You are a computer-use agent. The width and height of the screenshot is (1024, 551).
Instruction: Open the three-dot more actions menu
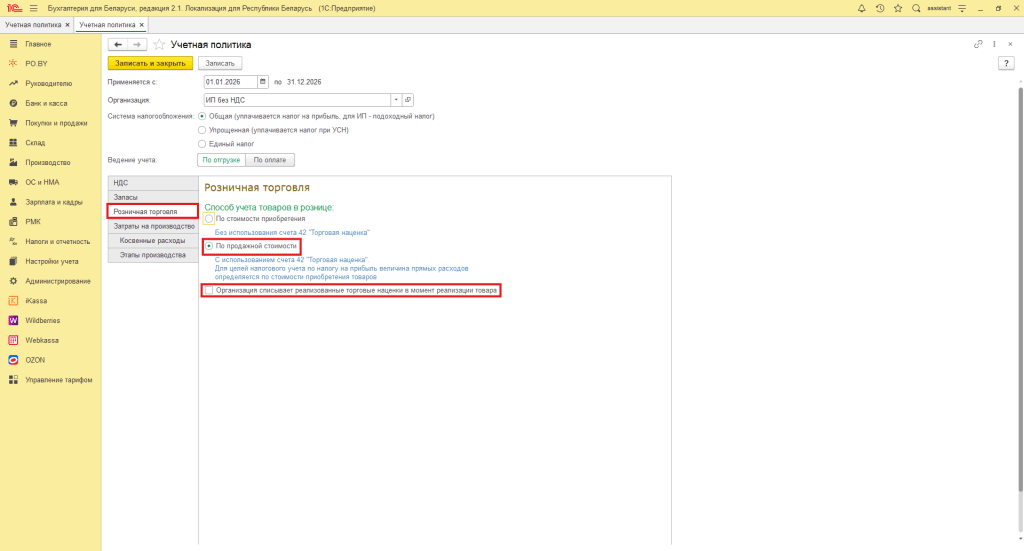(993, 45)
